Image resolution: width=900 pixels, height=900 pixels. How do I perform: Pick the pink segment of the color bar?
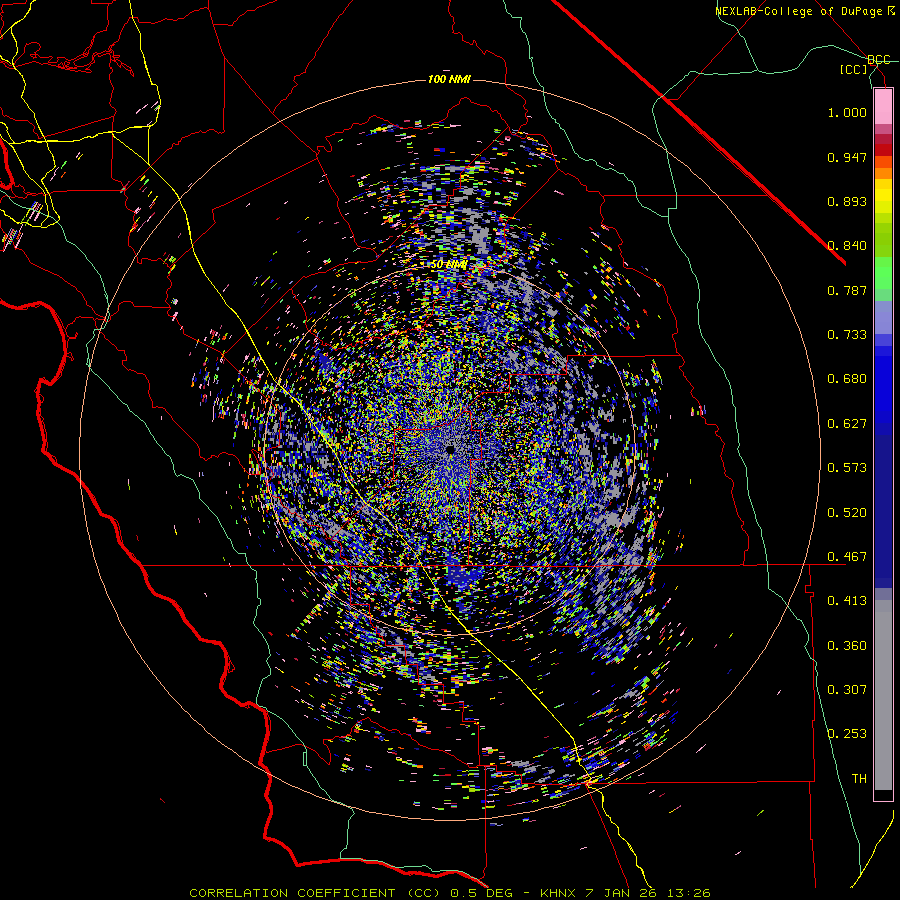(883, 106)
